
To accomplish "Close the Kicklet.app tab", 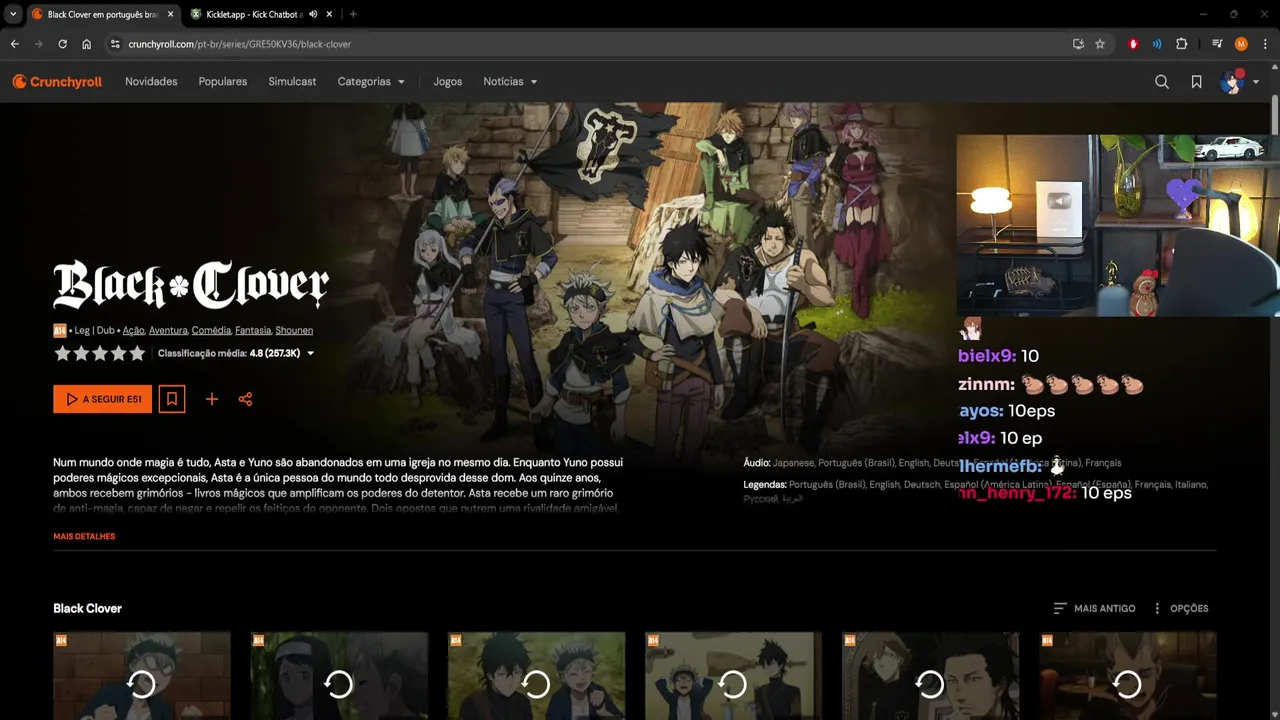I will 329,14.
